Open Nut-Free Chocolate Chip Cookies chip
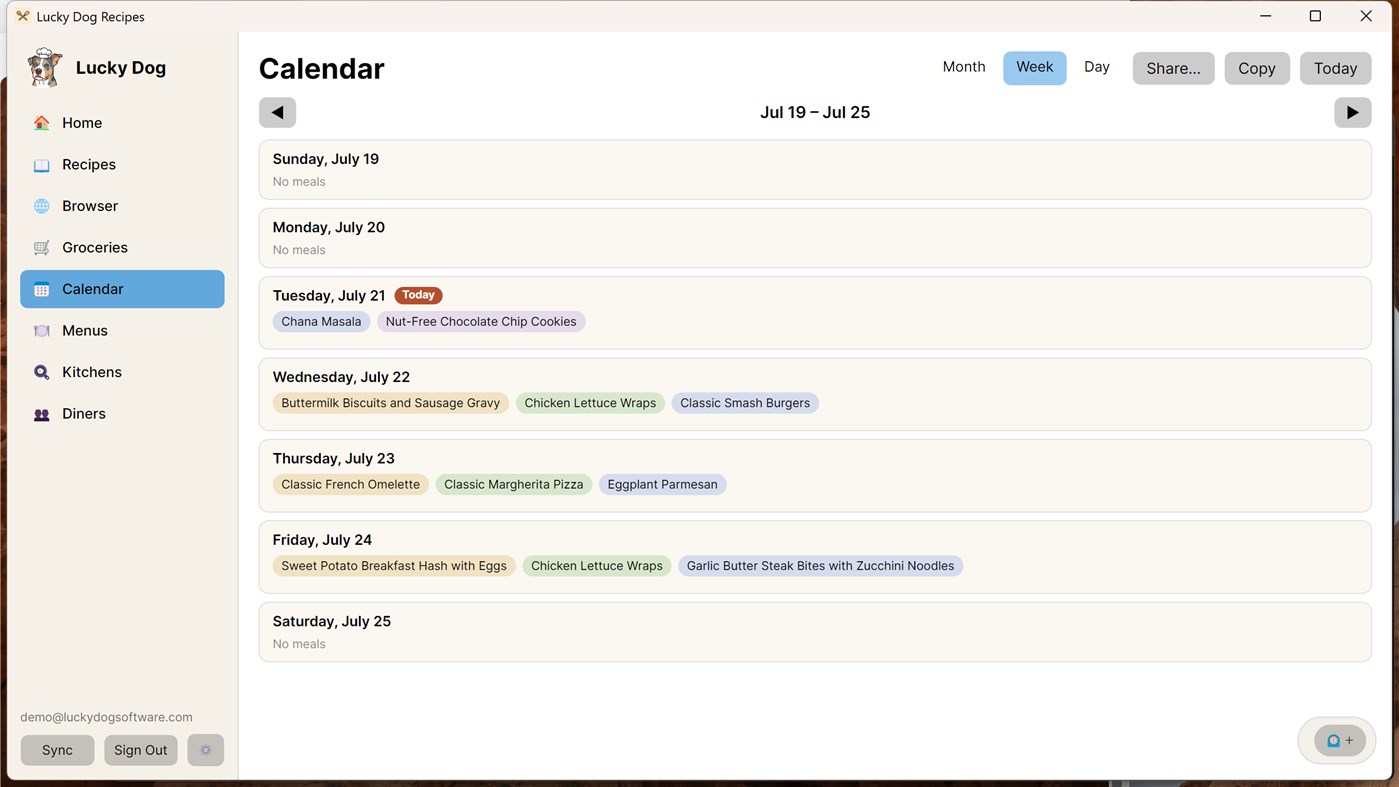The height and width of the screenshot is (787, 1399). (481, 322)
